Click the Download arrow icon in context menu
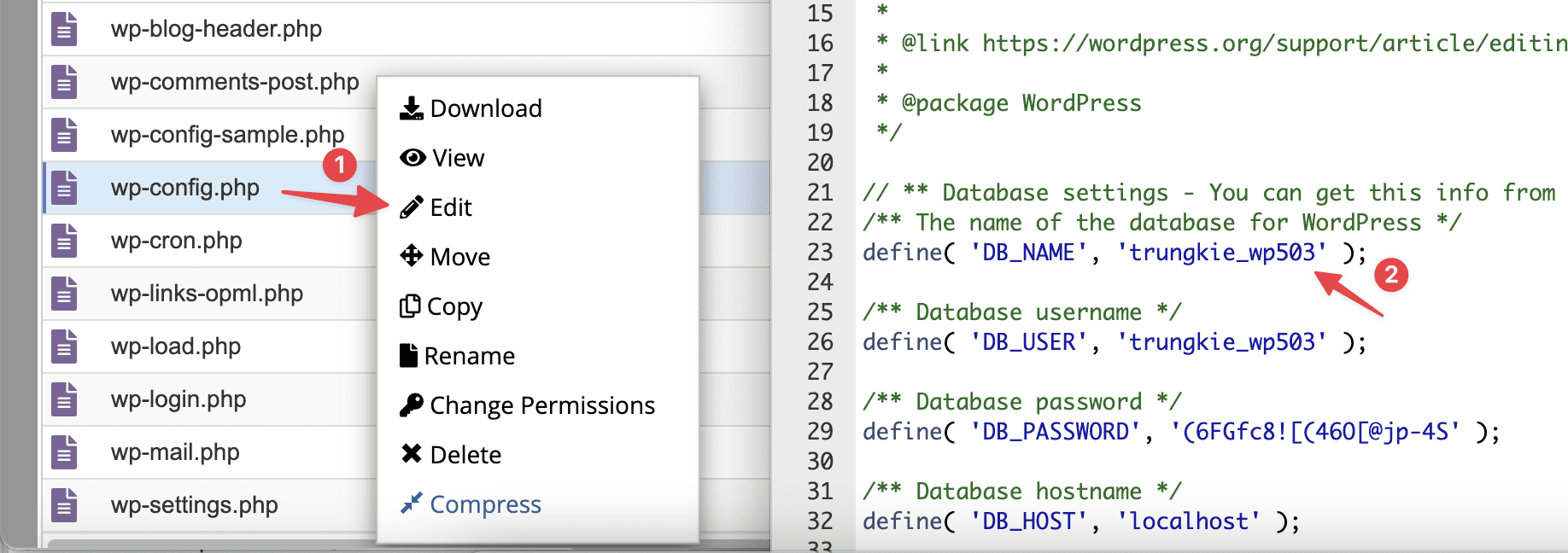1568x553 pixels. pos(412,108)
